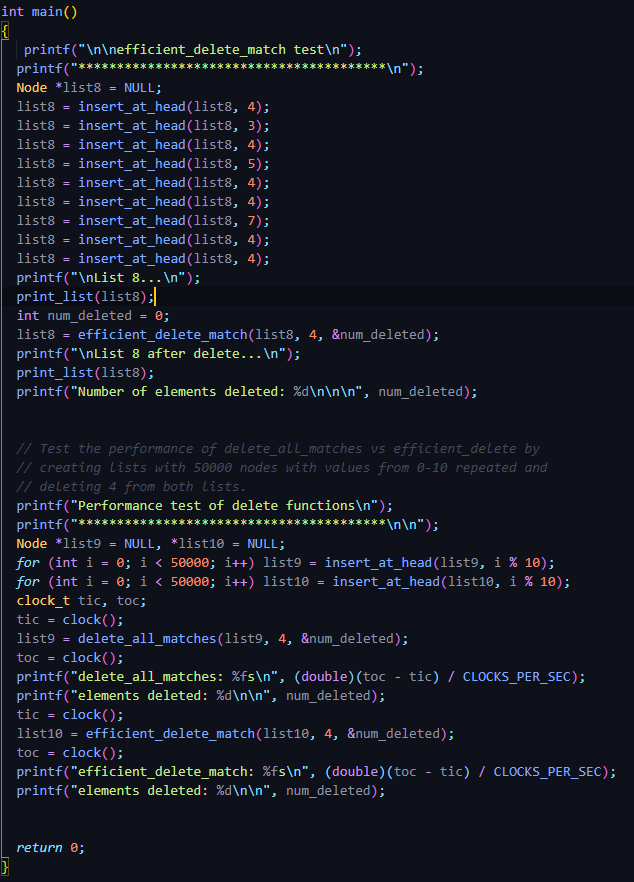
Task: Click 'Performance test of delete functions' printf line
Action: [204, 506]
